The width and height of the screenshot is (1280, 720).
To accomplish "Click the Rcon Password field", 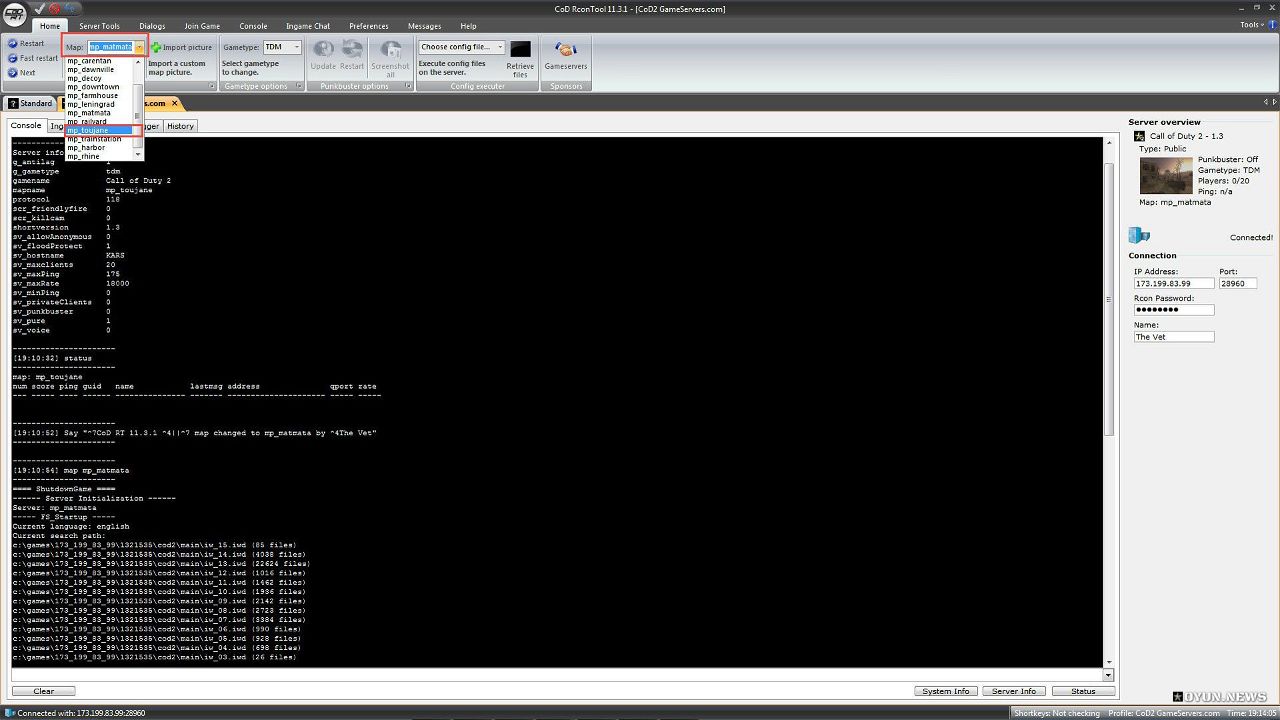I will pos(1174,310).
